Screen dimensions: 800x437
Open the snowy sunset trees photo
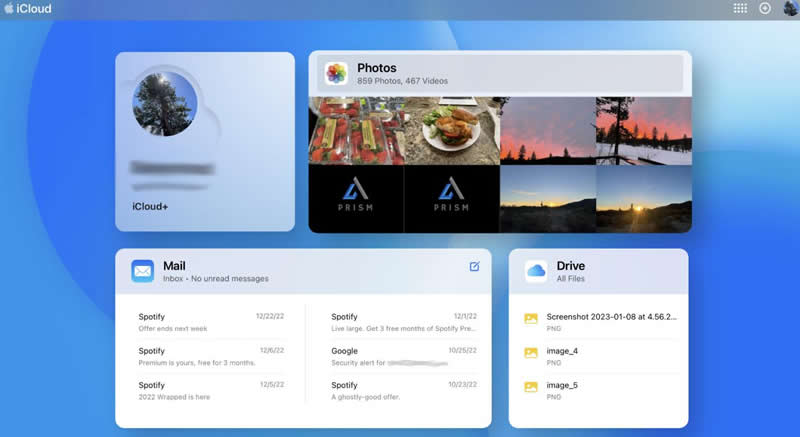[644, 131]
